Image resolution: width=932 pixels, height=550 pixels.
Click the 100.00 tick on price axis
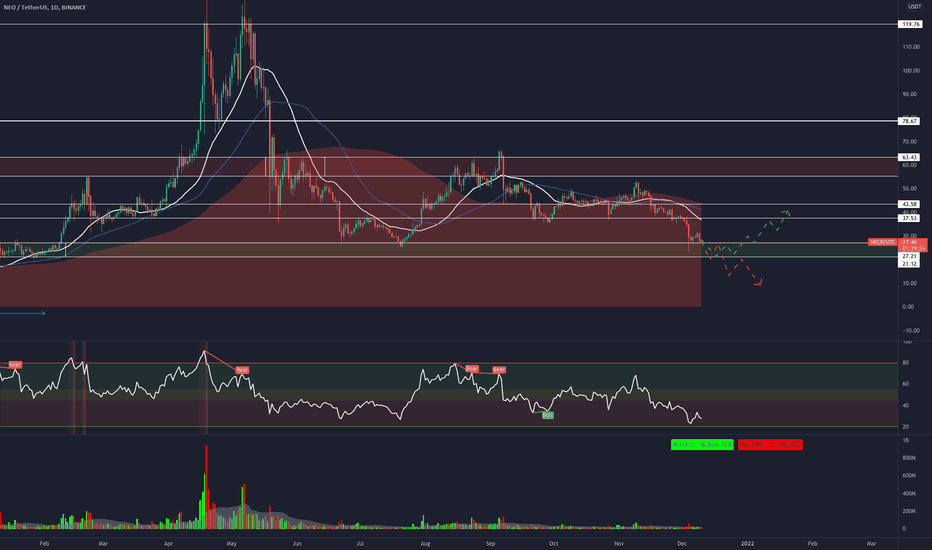909,70
